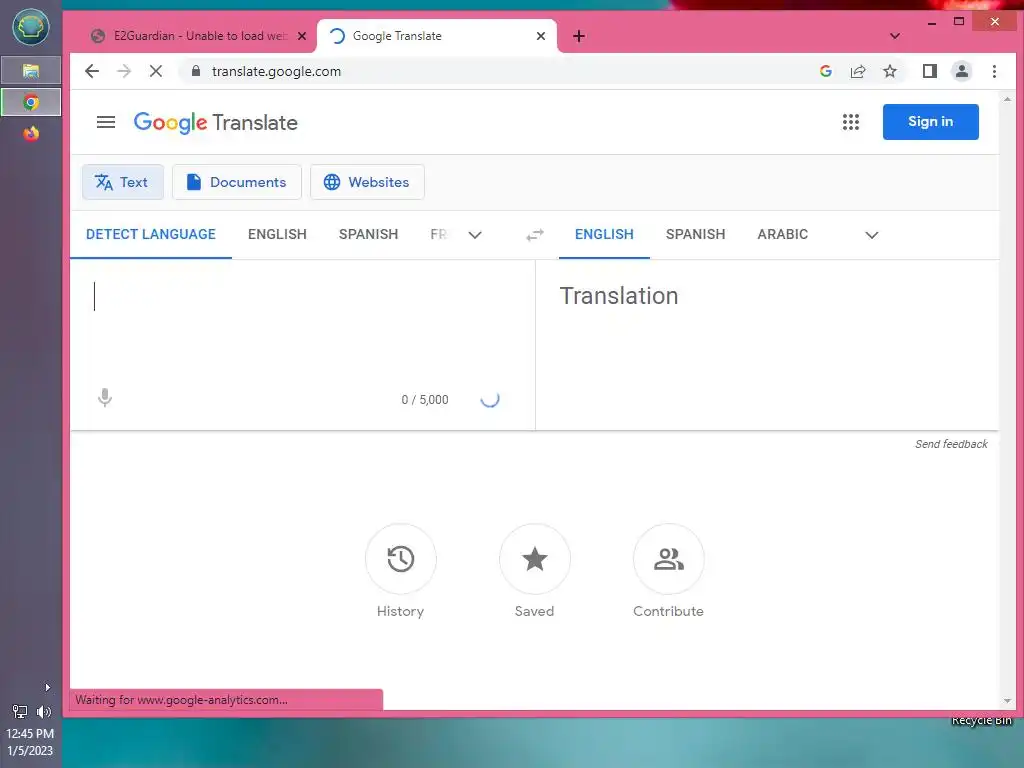The image size is (1024, 768).
Task: Open File Explorer from taskbar
Action: pyautogui.click(x=31, y=70)
